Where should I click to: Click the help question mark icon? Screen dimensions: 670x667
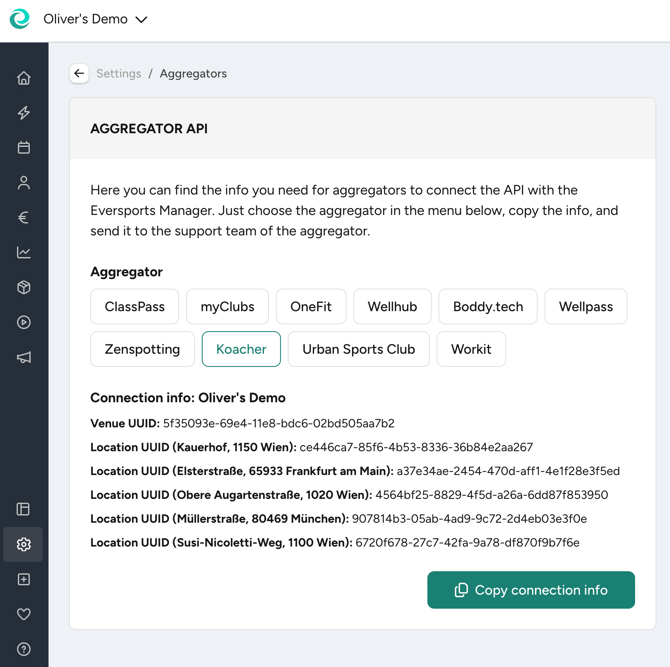[x=24, y=649]
